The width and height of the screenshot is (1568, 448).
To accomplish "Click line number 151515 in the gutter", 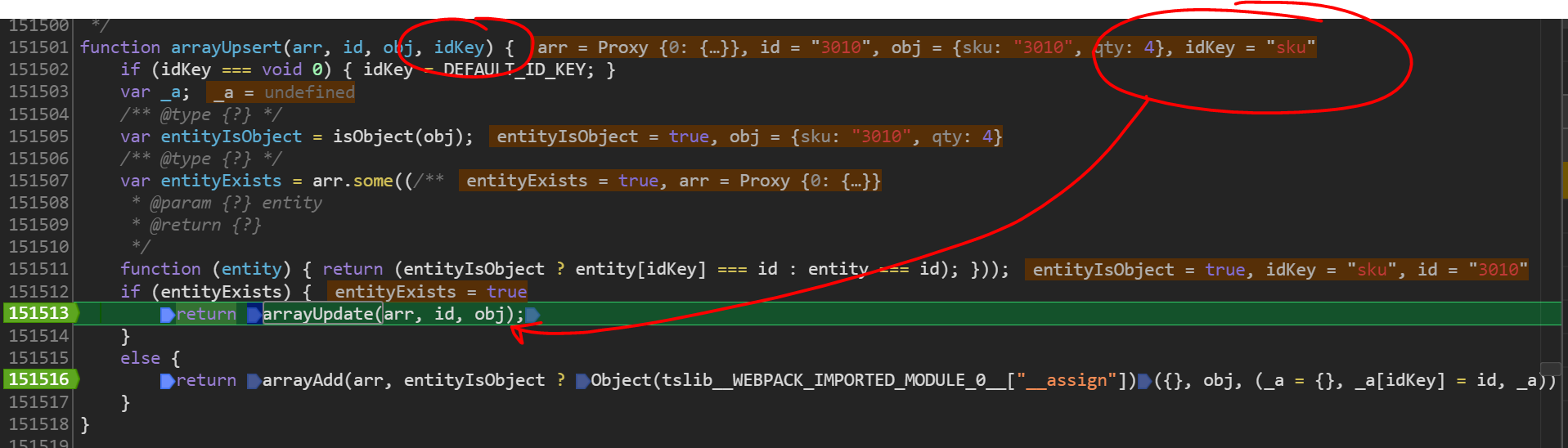I will pyautogui.click(x=38, y=357).
